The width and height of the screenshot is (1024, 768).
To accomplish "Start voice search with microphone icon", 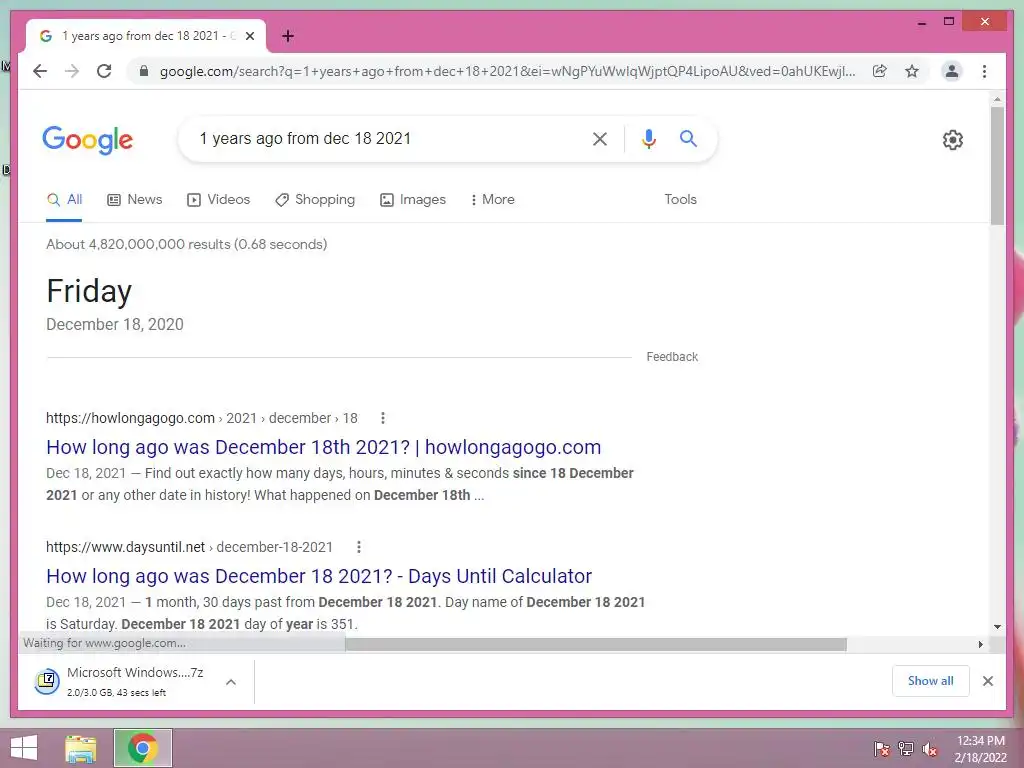I will pyautogui.click(x=648, y=138).
